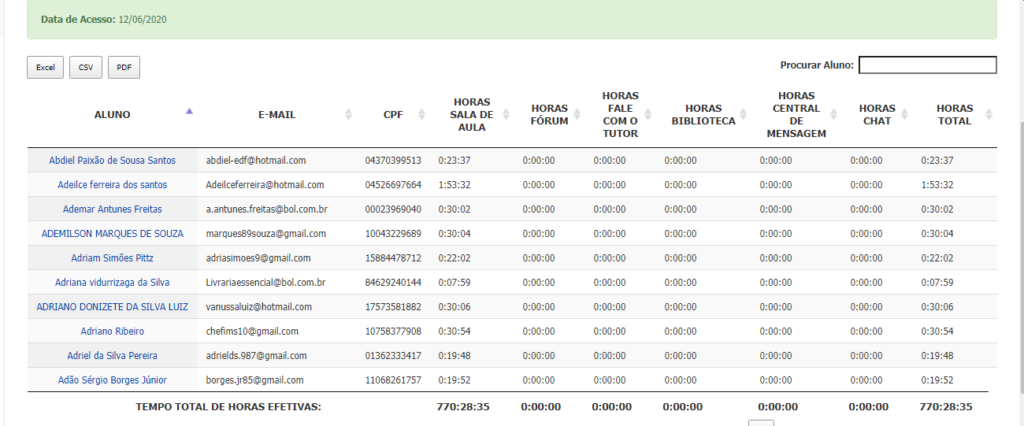1024x426 pixels.
Task: View Adão Sérgio Borges Júnior details
Action: pos(112,380)
